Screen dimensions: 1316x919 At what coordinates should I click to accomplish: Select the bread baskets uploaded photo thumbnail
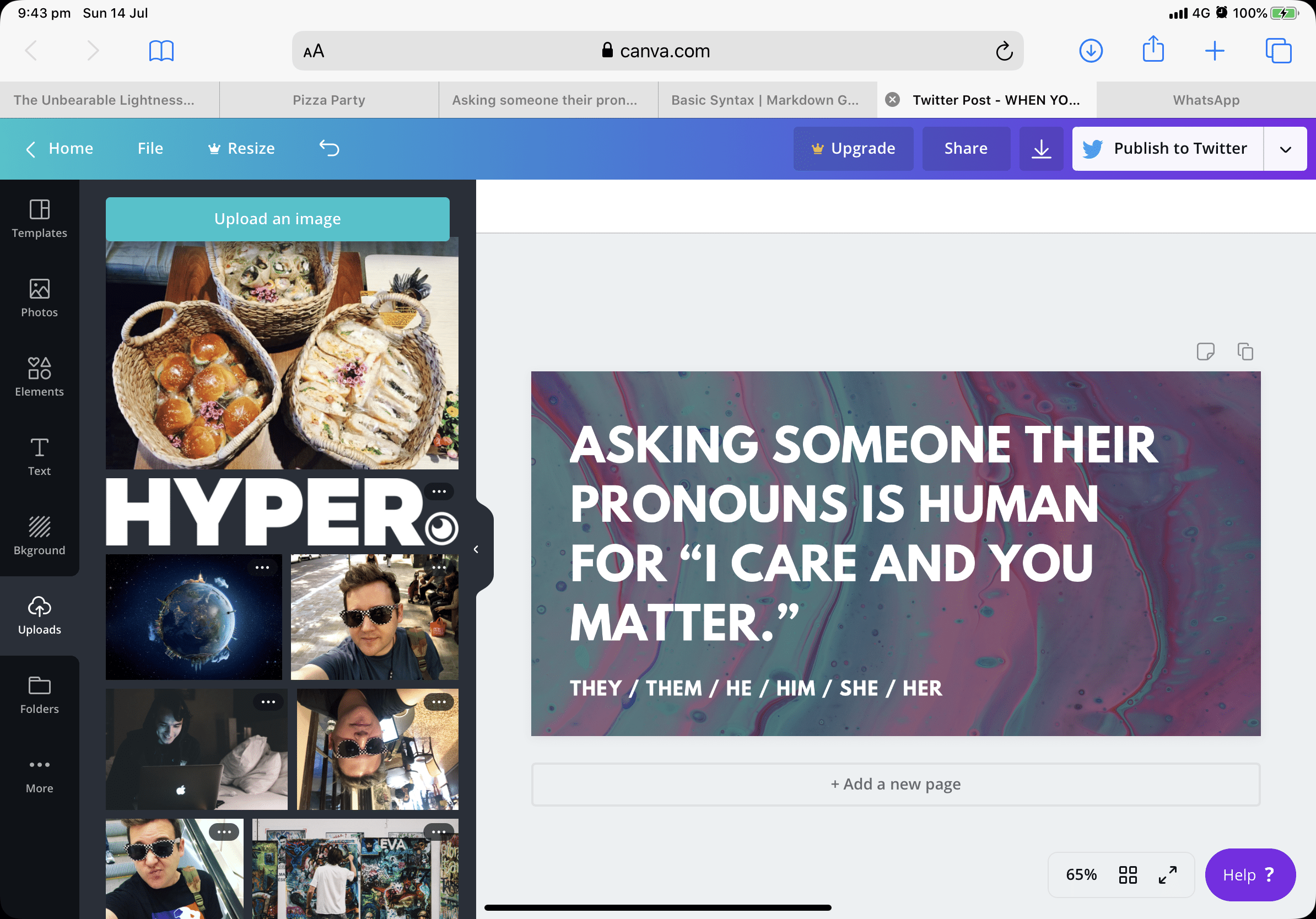click(x=282, y=354)
